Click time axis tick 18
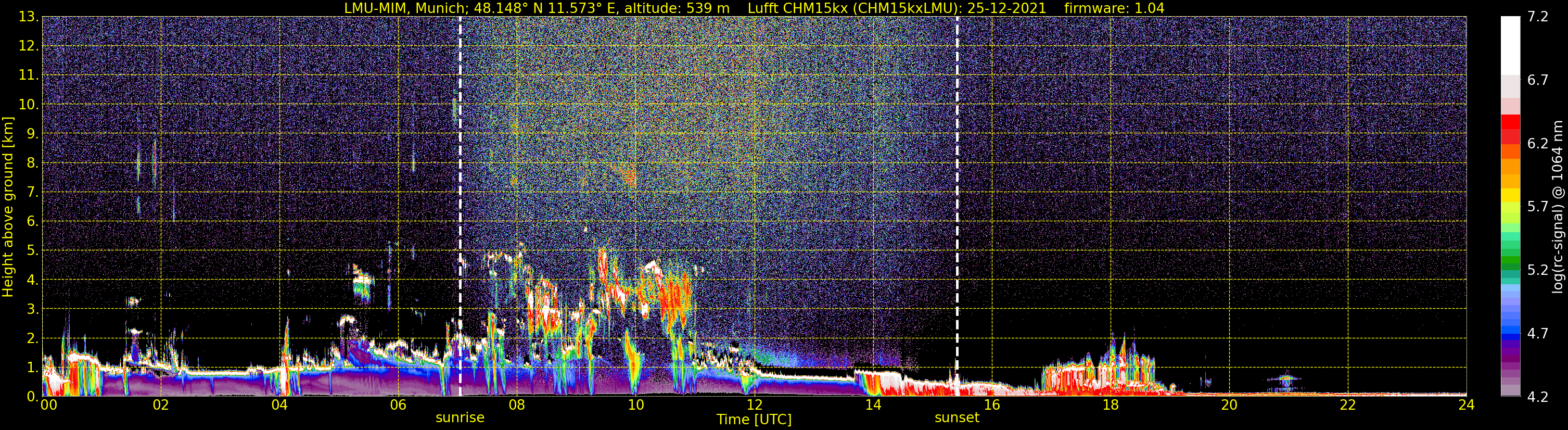The image size is (1568, 430). 1110,405
